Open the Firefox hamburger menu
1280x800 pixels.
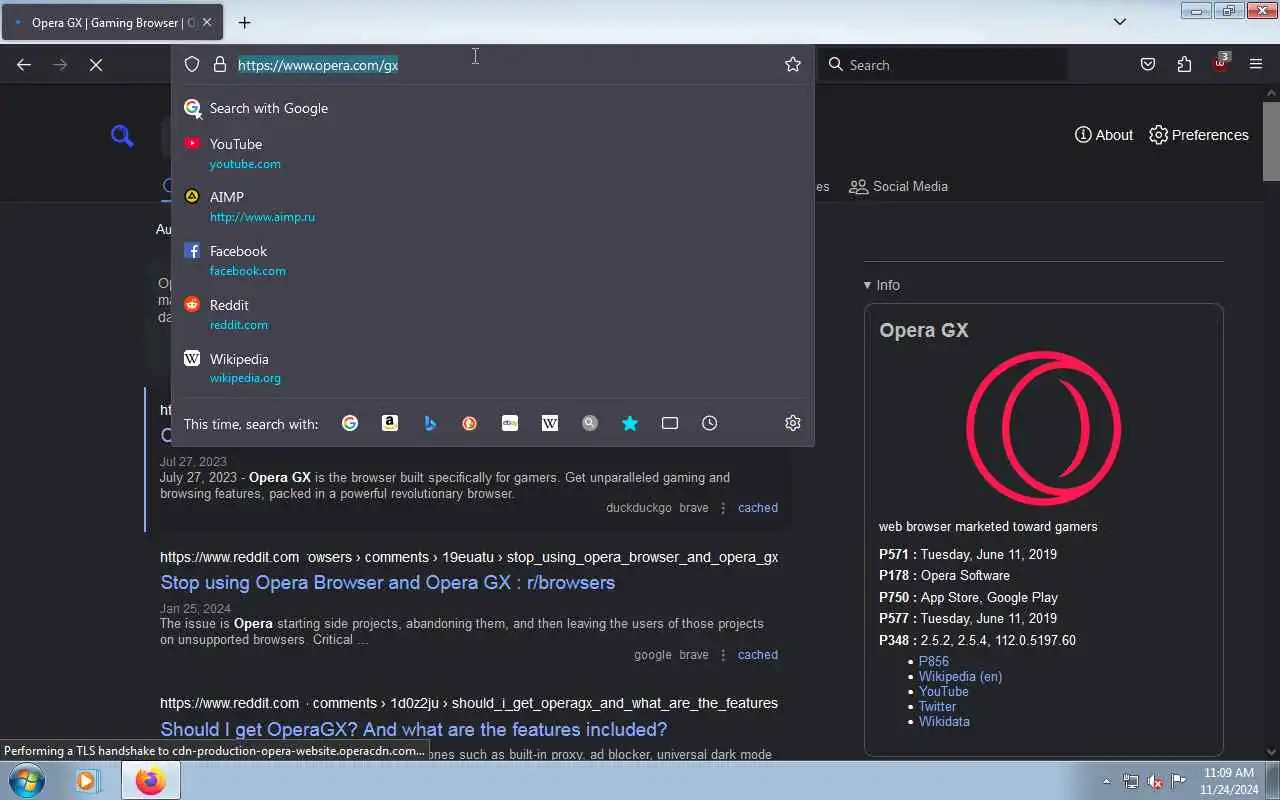pos(1256,64)
